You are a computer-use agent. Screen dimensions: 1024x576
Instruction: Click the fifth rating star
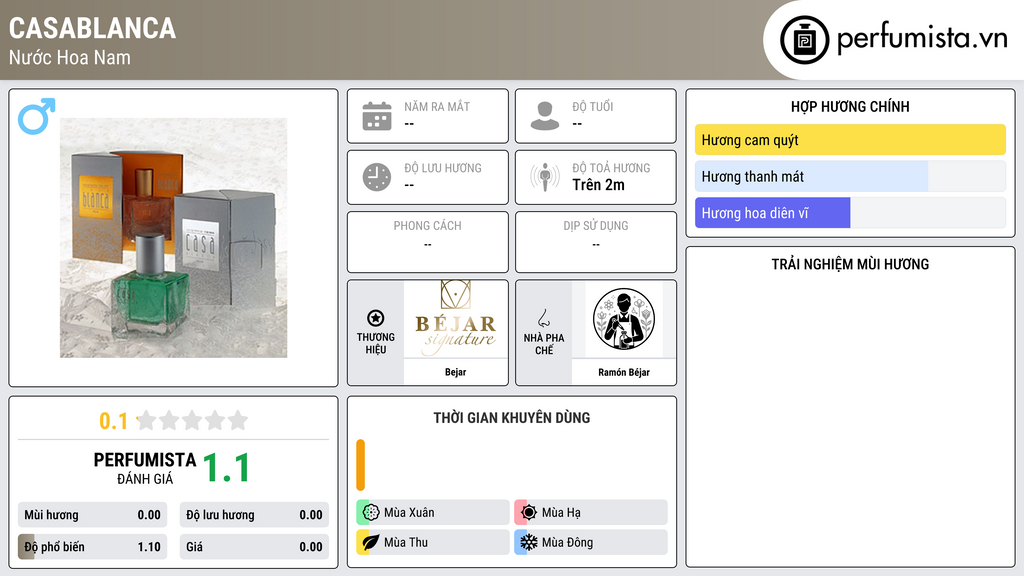(x=238, y=420)
